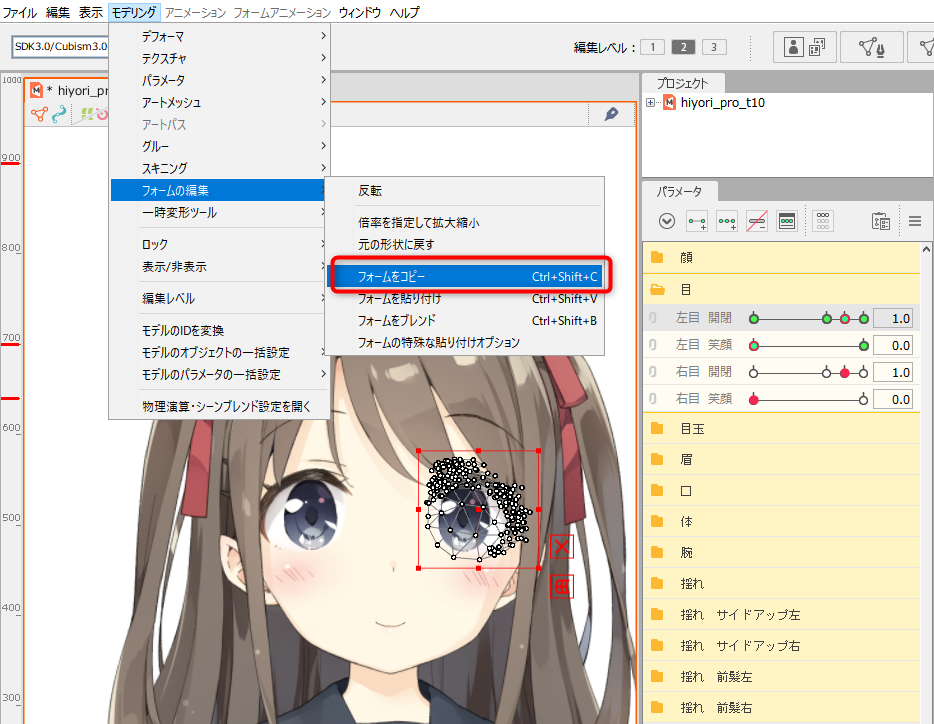This screenshot has height=724, width=934.
Task: Choose フォームを貼り付け from the submenu
Action: [399, 298]
